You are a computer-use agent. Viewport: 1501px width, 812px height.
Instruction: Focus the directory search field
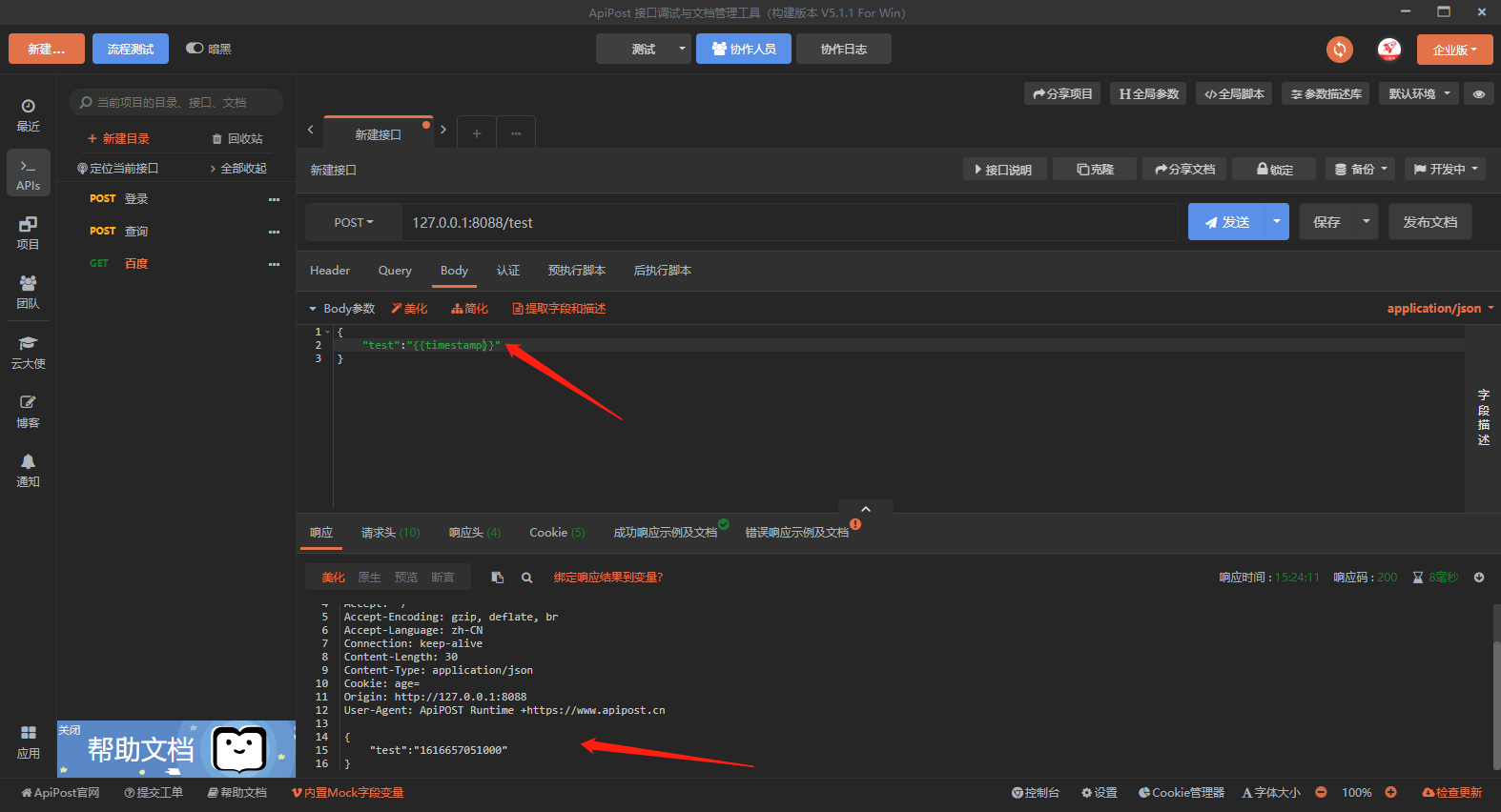176,102
